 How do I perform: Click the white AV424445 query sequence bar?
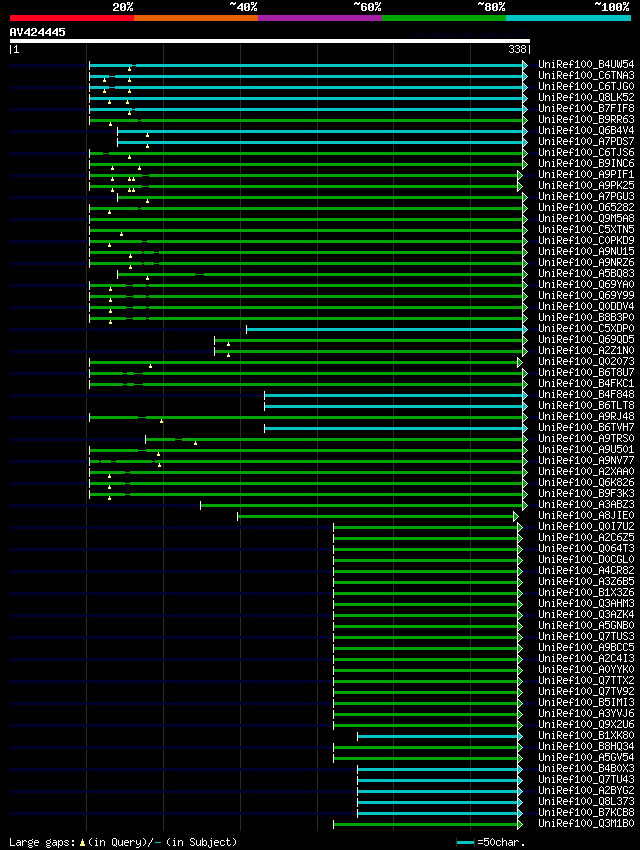(x=269, y=41)
